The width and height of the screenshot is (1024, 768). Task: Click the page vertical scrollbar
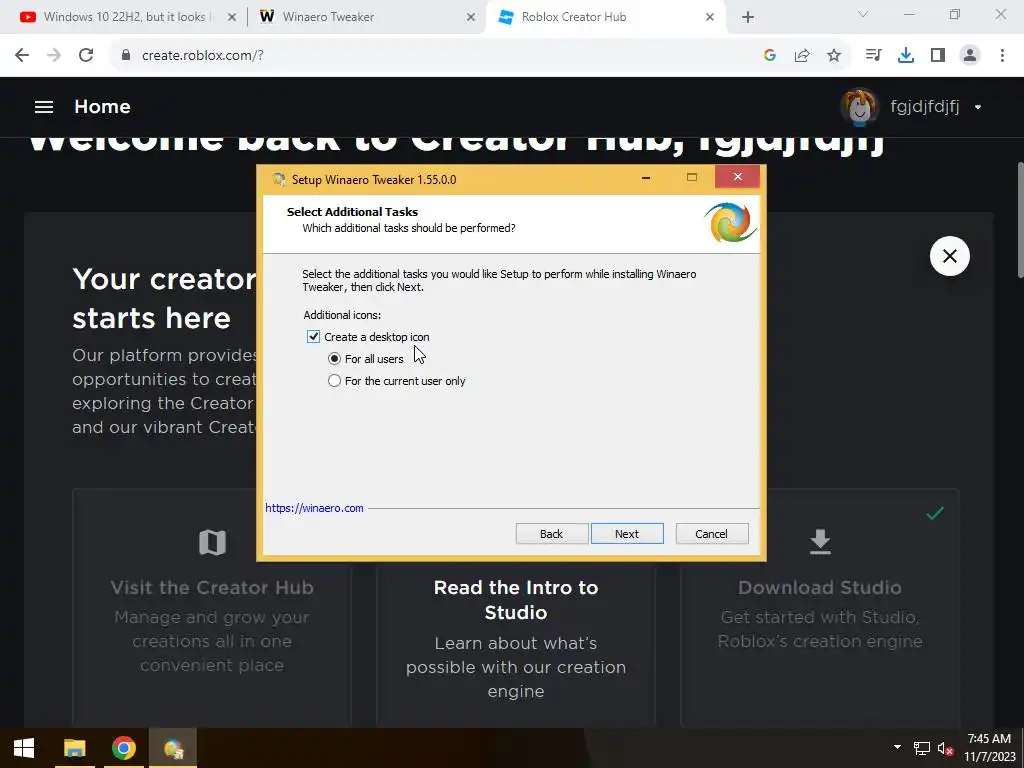click(1019, 220)
